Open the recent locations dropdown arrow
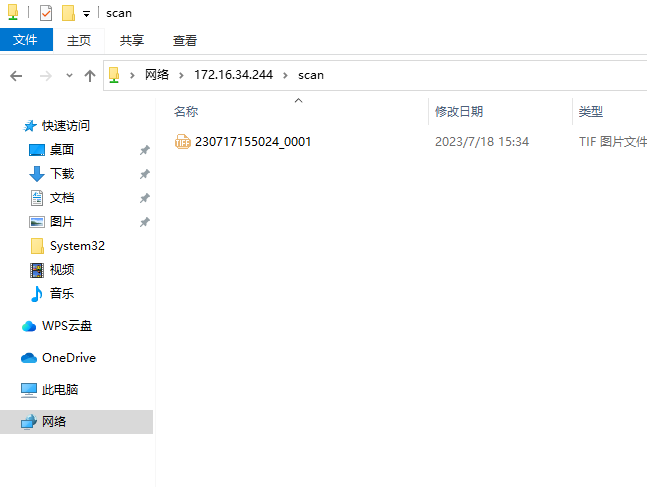 click(x=69, y=76)
